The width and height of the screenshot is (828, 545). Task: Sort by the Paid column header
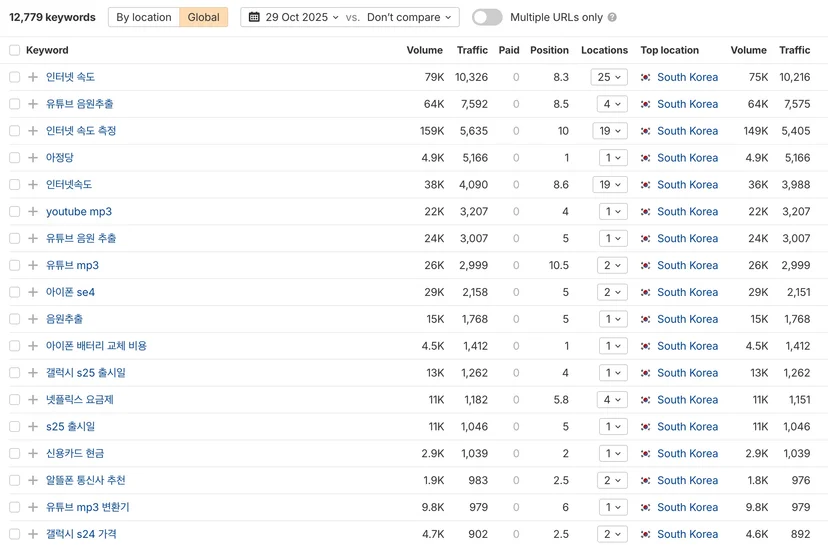[x=509, y=50]
